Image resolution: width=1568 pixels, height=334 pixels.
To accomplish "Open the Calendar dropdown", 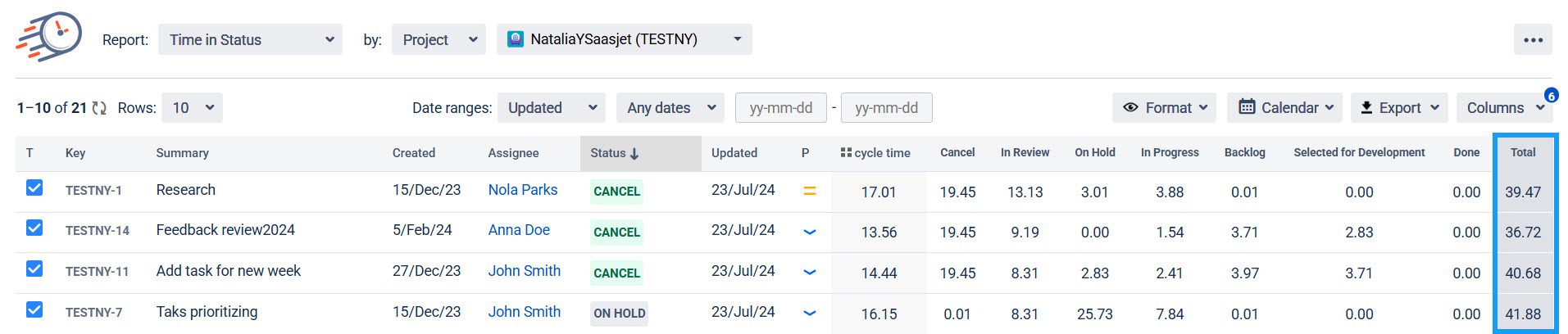I will (x=1284, y=108).
